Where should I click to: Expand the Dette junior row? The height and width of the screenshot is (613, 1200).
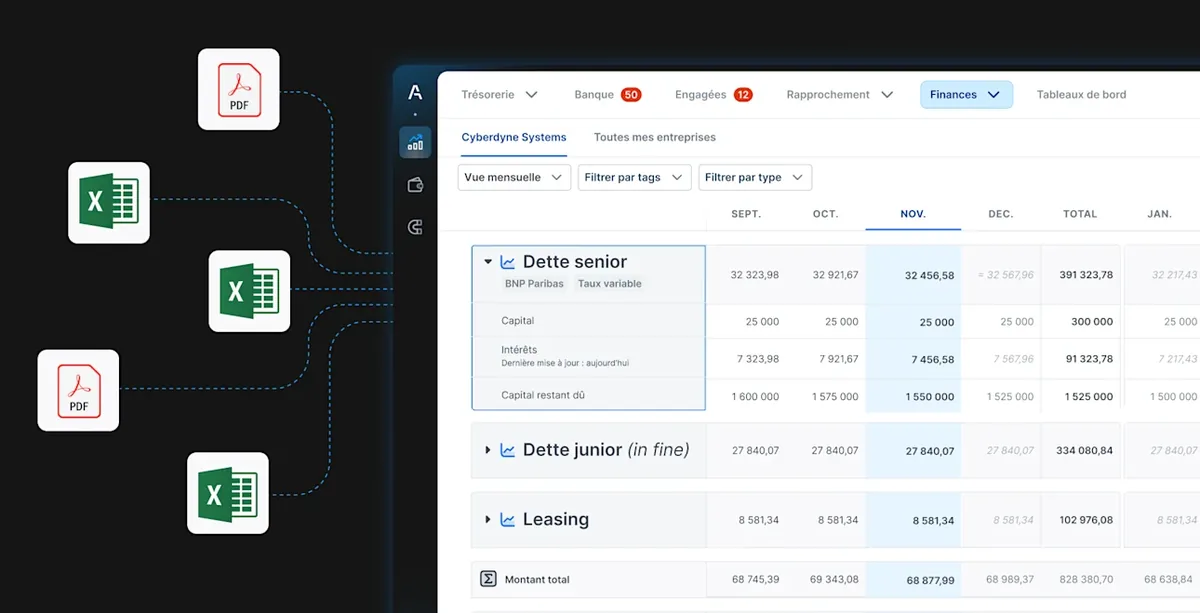click(488, 450)
